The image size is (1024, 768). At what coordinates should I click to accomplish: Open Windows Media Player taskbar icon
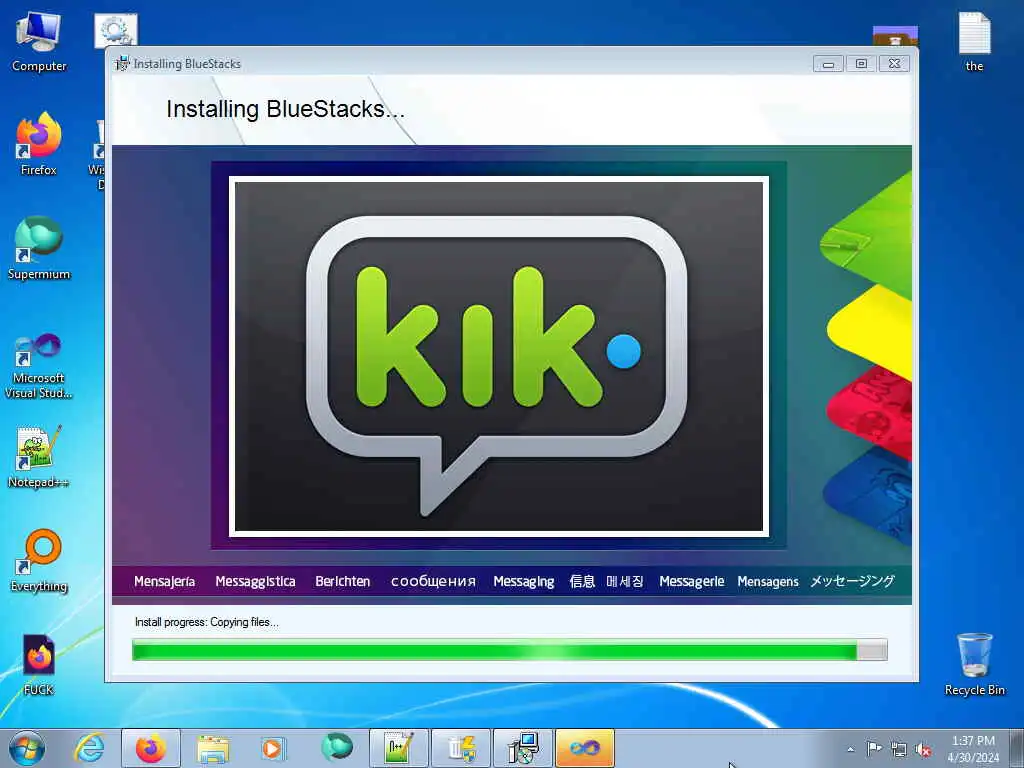pos(272,748)
